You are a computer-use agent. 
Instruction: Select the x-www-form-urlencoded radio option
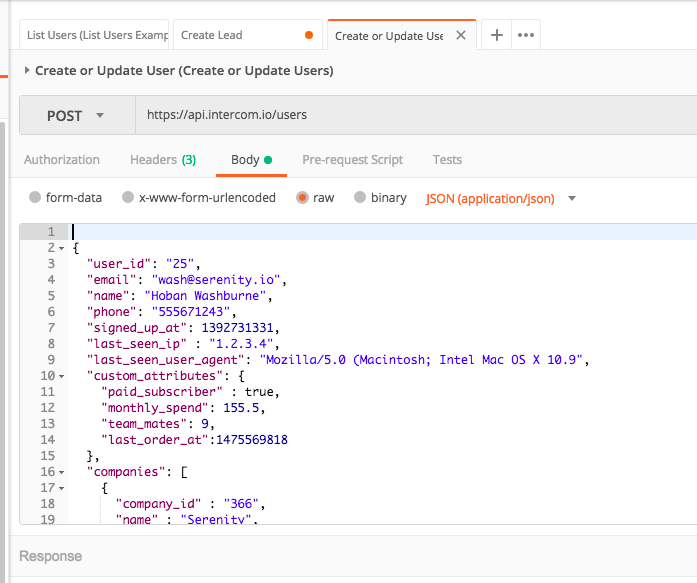pos(128,198)
